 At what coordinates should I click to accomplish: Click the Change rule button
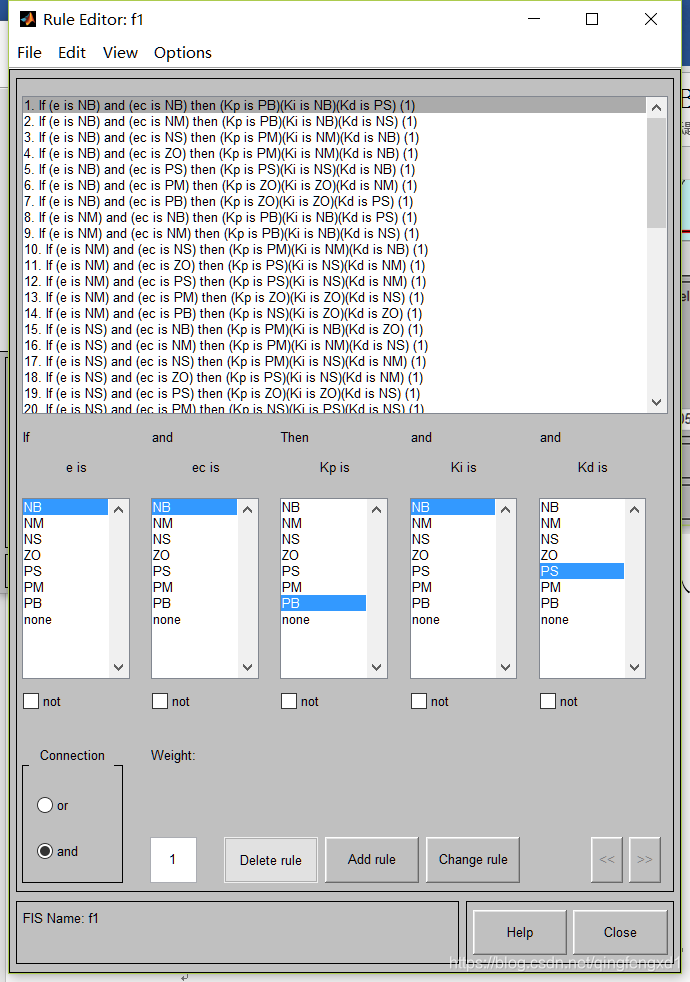[473, 860]
